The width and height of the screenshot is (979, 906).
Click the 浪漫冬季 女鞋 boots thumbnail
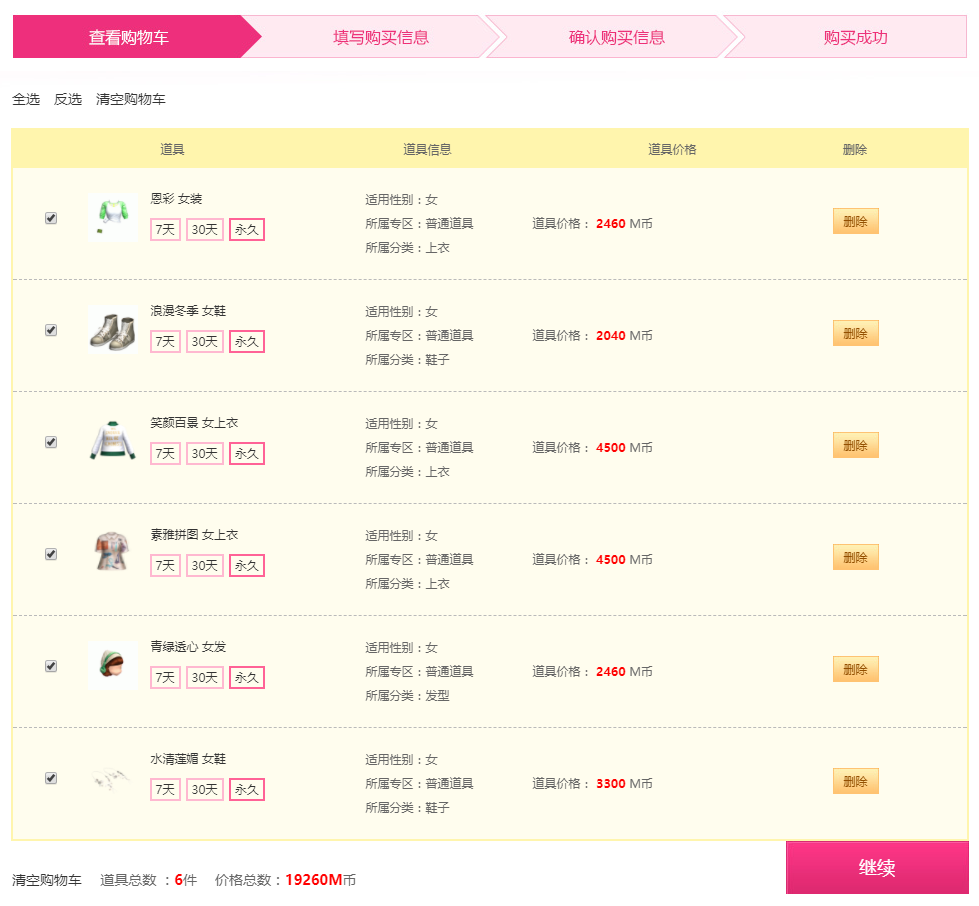(x=112, y=330)
